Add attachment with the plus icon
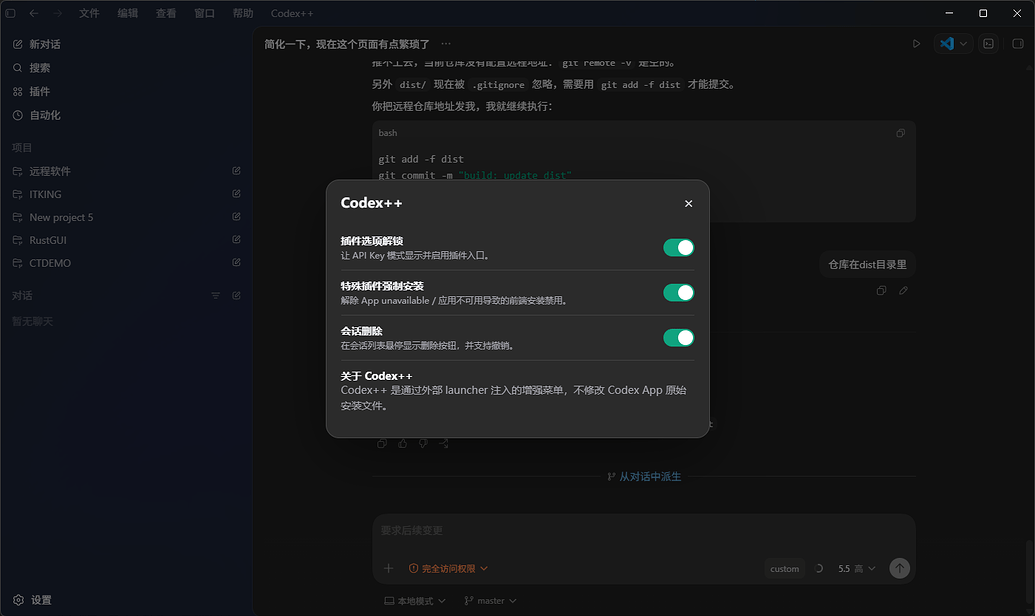 coord(388,568)
